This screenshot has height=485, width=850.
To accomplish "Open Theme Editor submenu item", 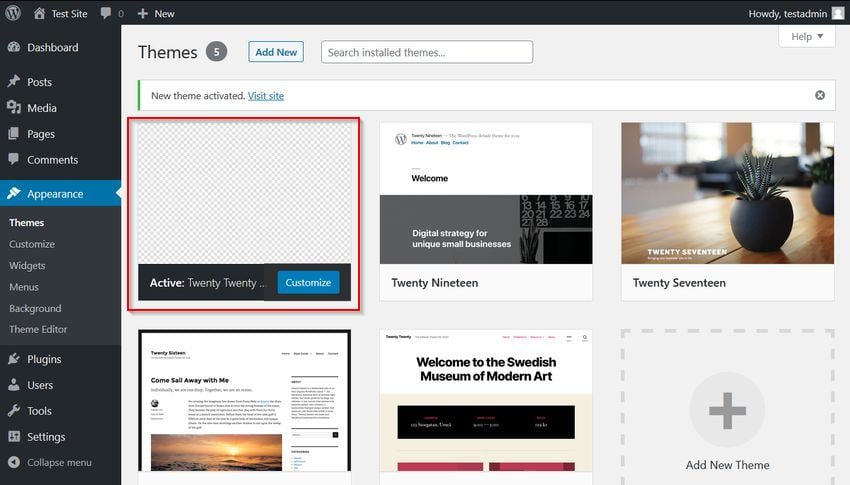I will (x=38, y=329).
